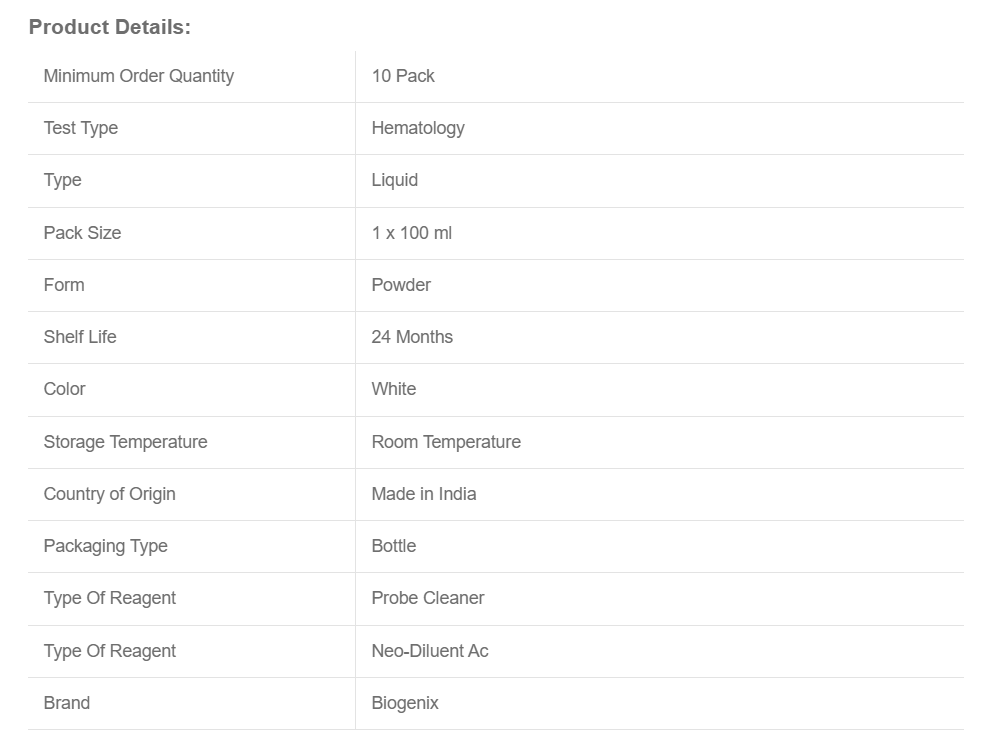Select the 24 Months value
991x738 pixels.
tap(412, 337)
